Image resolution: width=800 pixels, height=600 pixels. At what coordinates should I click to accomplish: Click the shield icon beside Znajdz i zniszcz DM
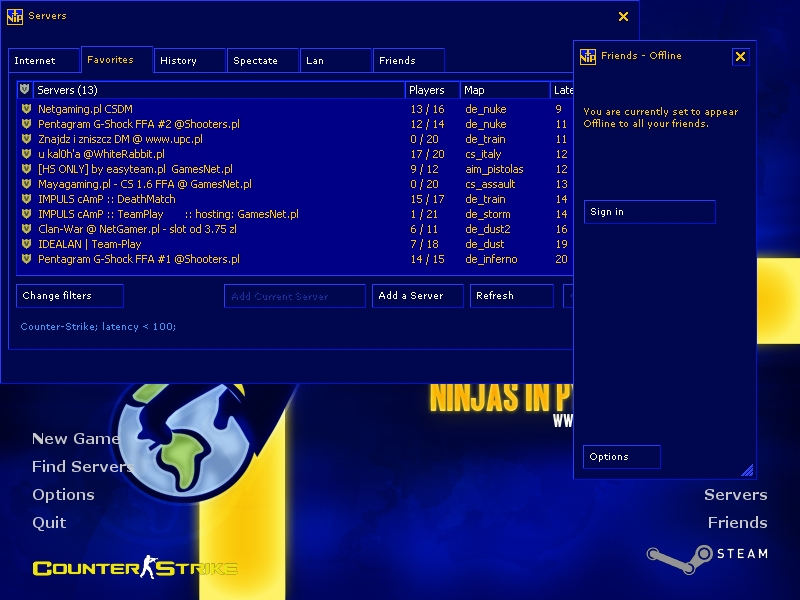(27, 139)
